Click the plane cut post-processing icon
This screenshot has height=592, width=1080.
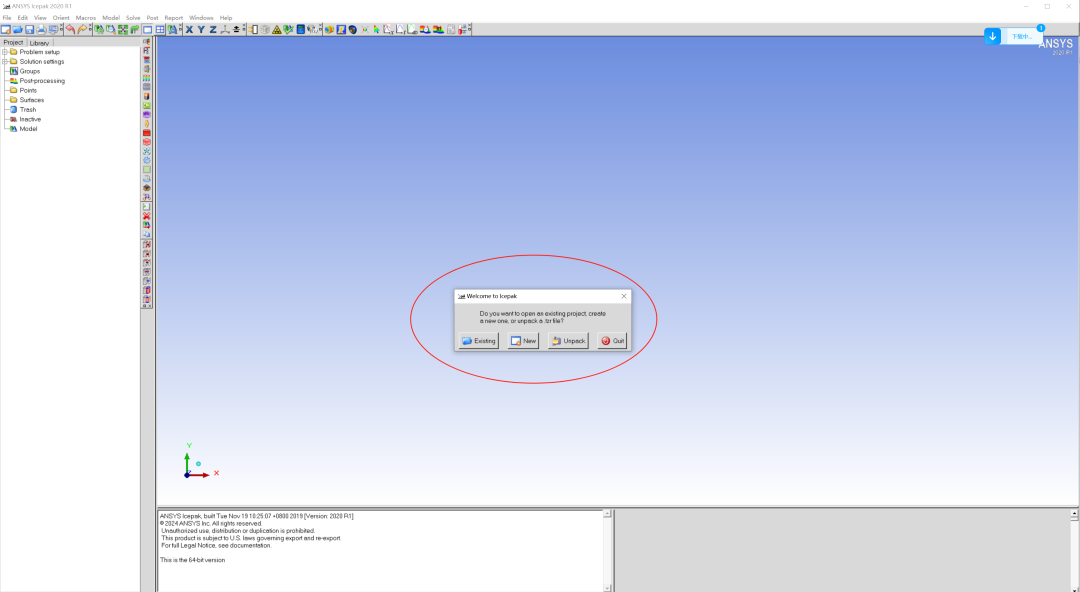click(340, 30)
